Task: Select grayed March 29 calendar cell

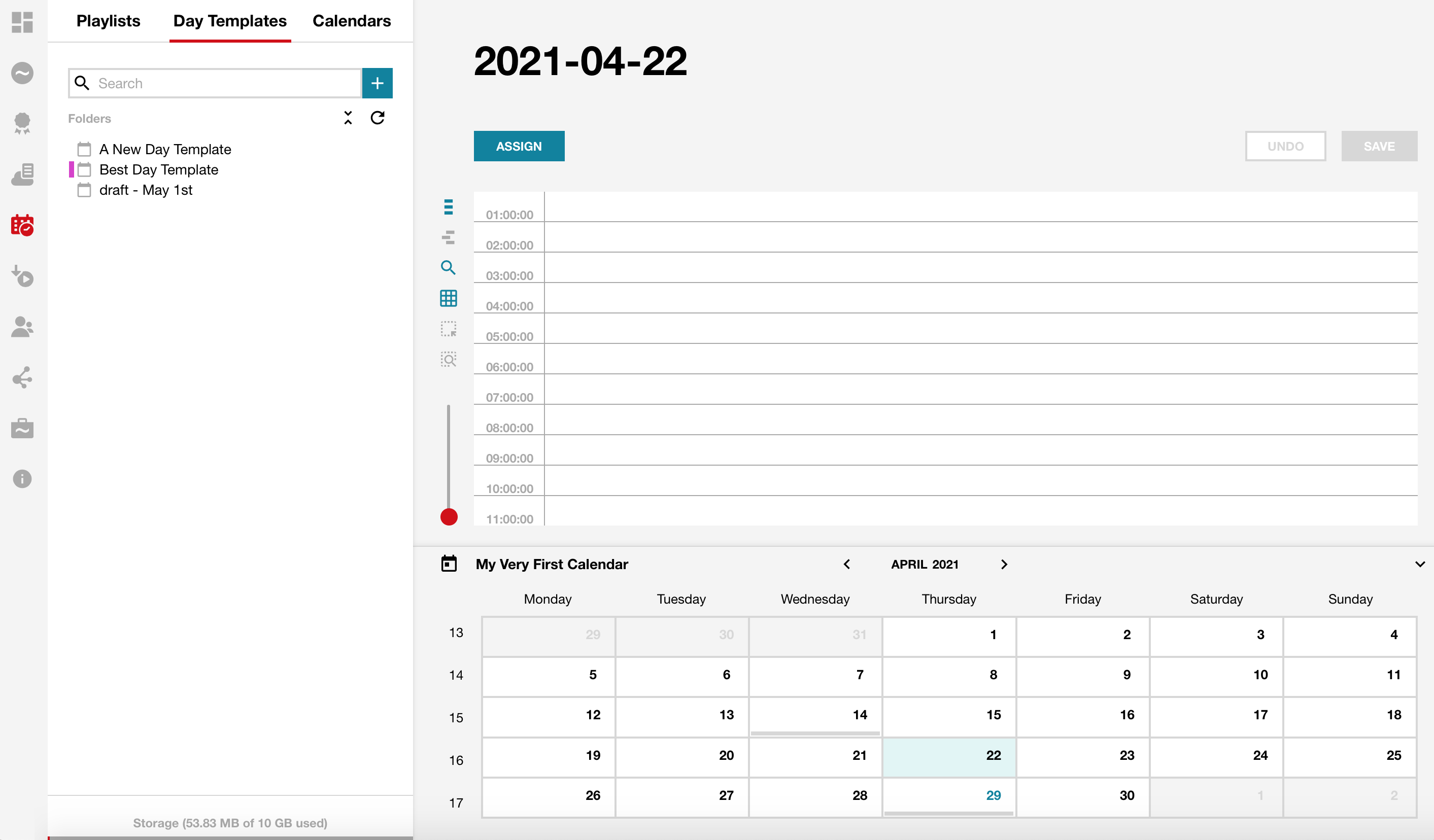Action: [548, 637]
